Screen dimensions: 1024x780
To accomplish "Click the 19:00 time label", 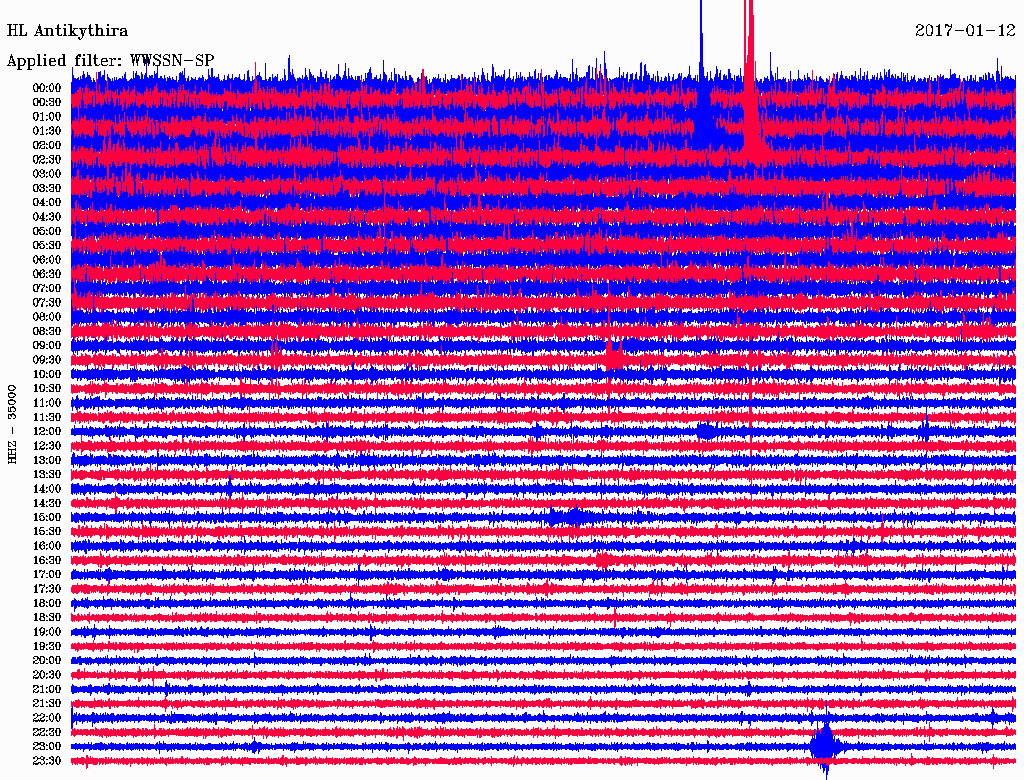I will click(47, 632).
